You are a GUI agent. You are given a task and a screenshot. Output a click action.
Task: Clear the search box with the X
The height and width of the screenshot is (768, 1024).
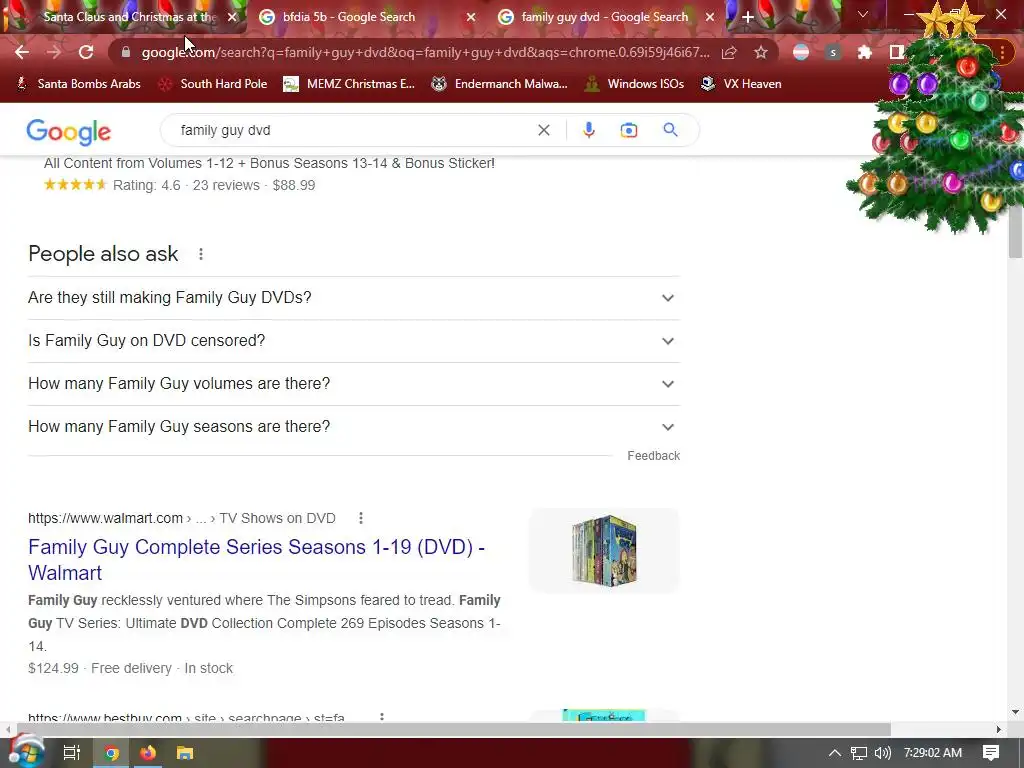(x=543, y=130)
